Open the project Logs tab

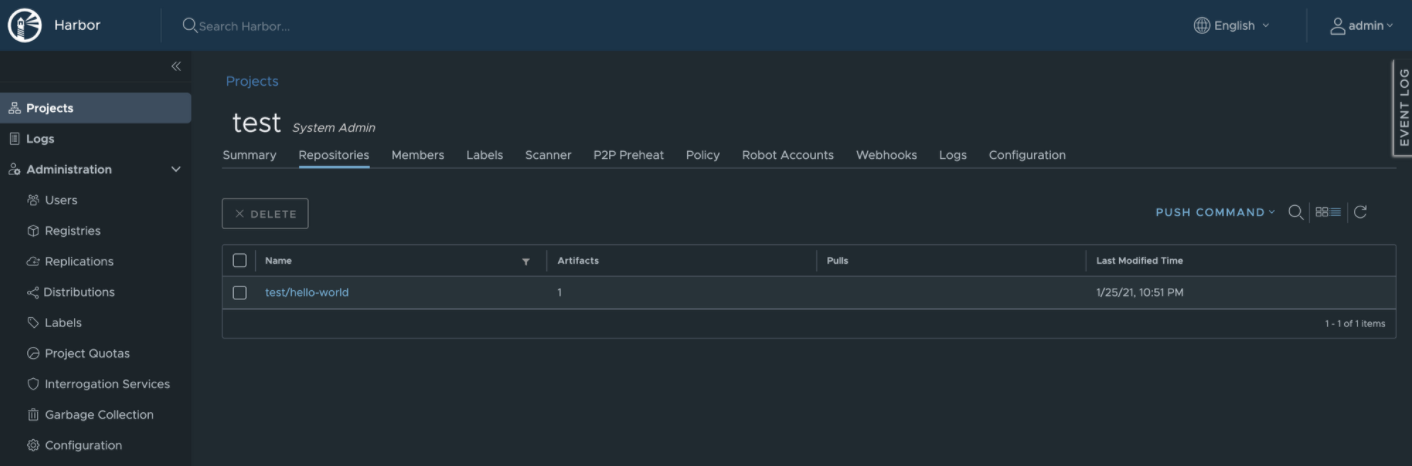point(953,155)
